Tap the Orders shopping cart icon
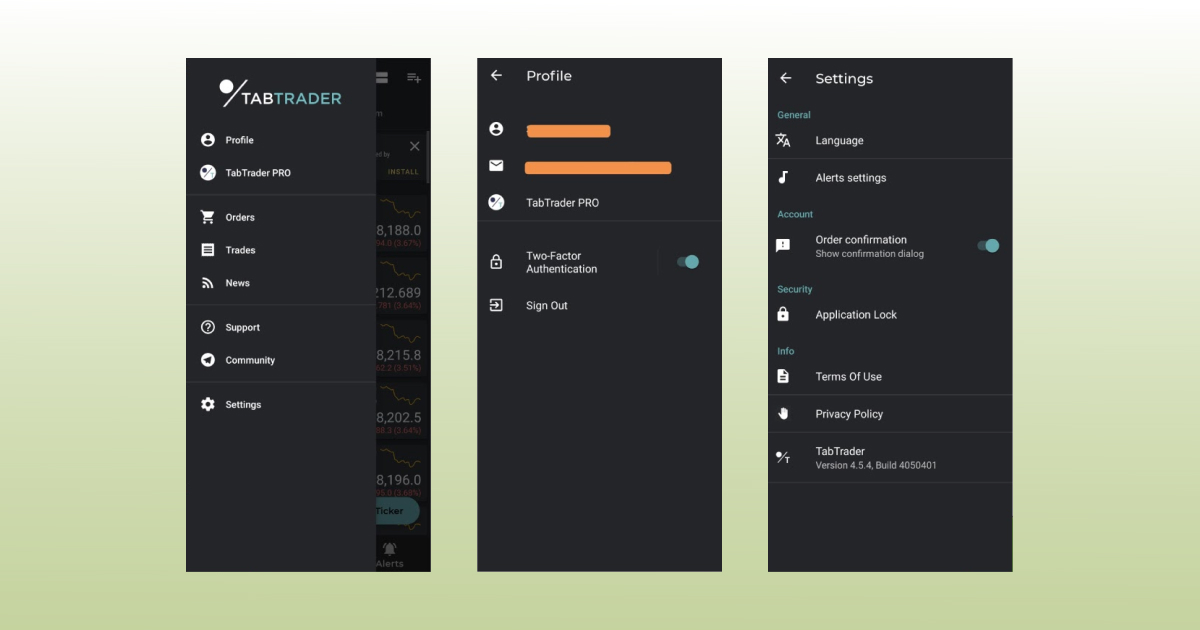Screen dimensions: 1200x630 208,217
